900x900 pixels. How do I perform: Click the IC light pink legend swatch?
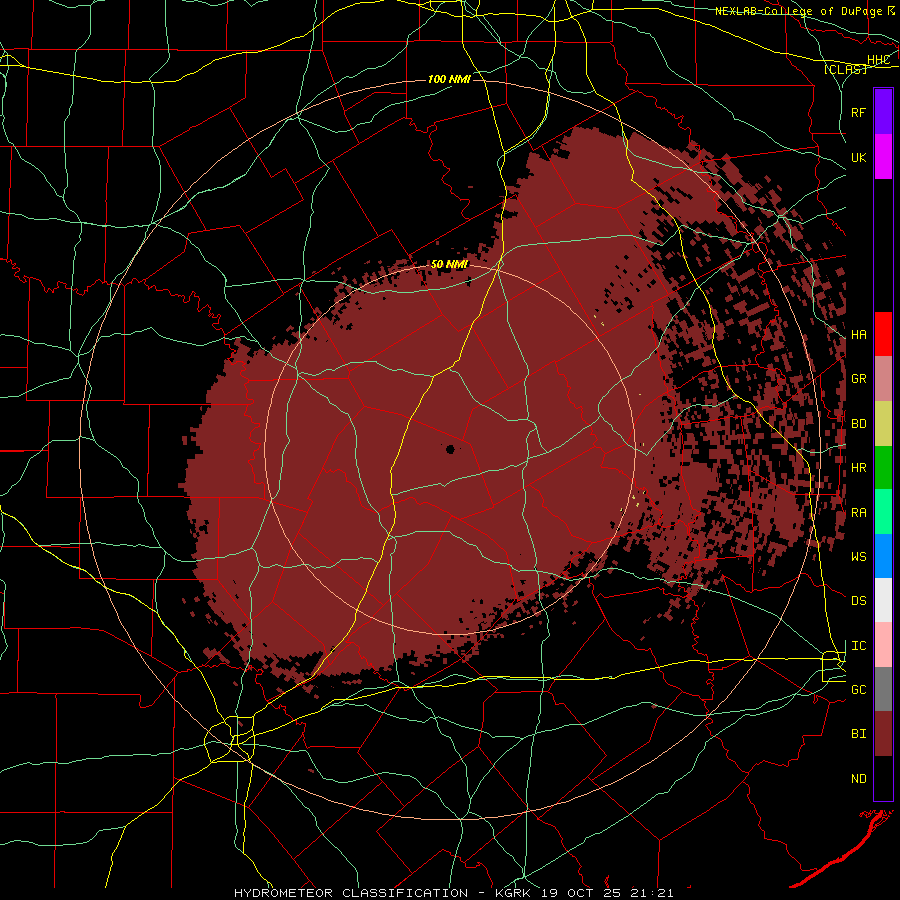pos(883,645)
